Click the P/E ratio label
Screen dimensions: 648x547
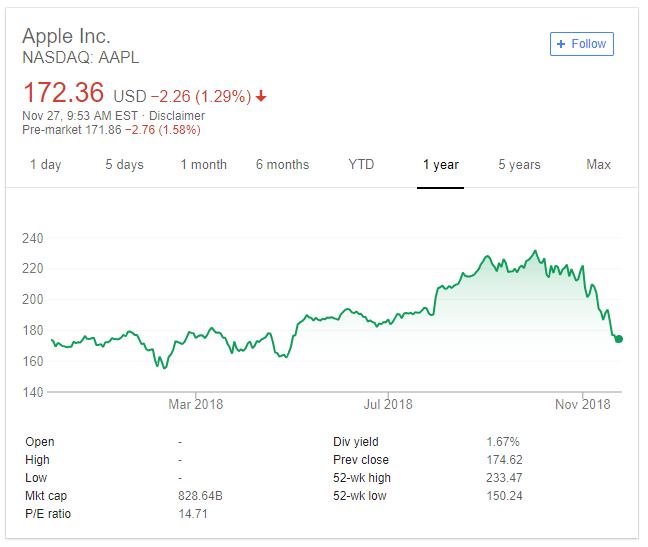pyautogui.click(x=48, y=514)
